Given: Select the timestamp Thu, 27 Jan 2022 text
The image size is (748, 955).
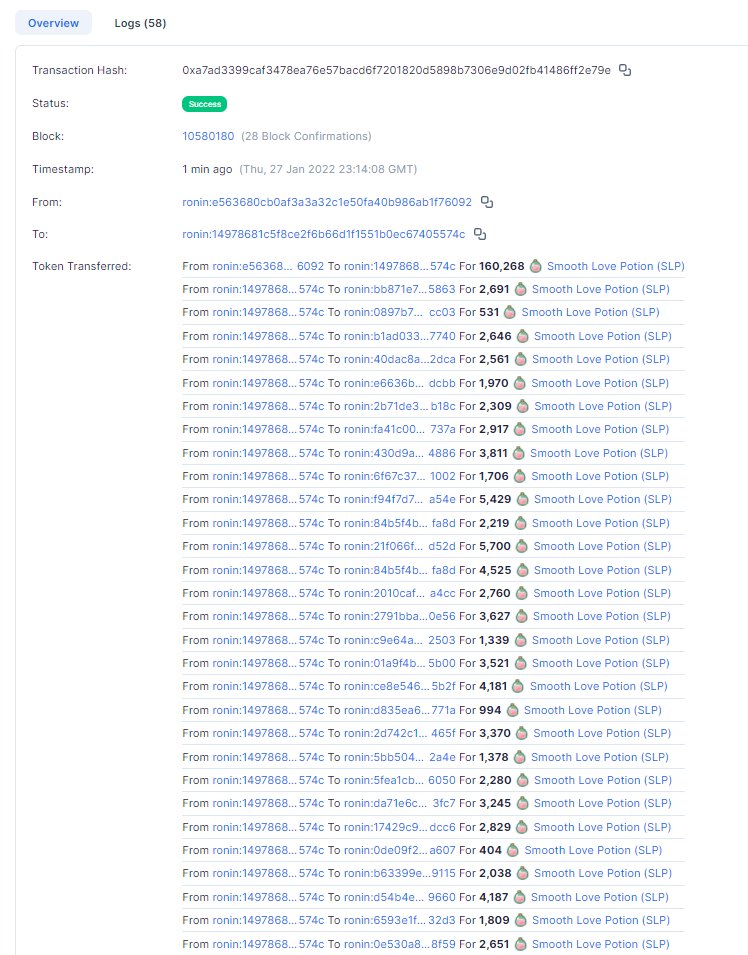Looking at the screenshot, I should tap(328, 169).
